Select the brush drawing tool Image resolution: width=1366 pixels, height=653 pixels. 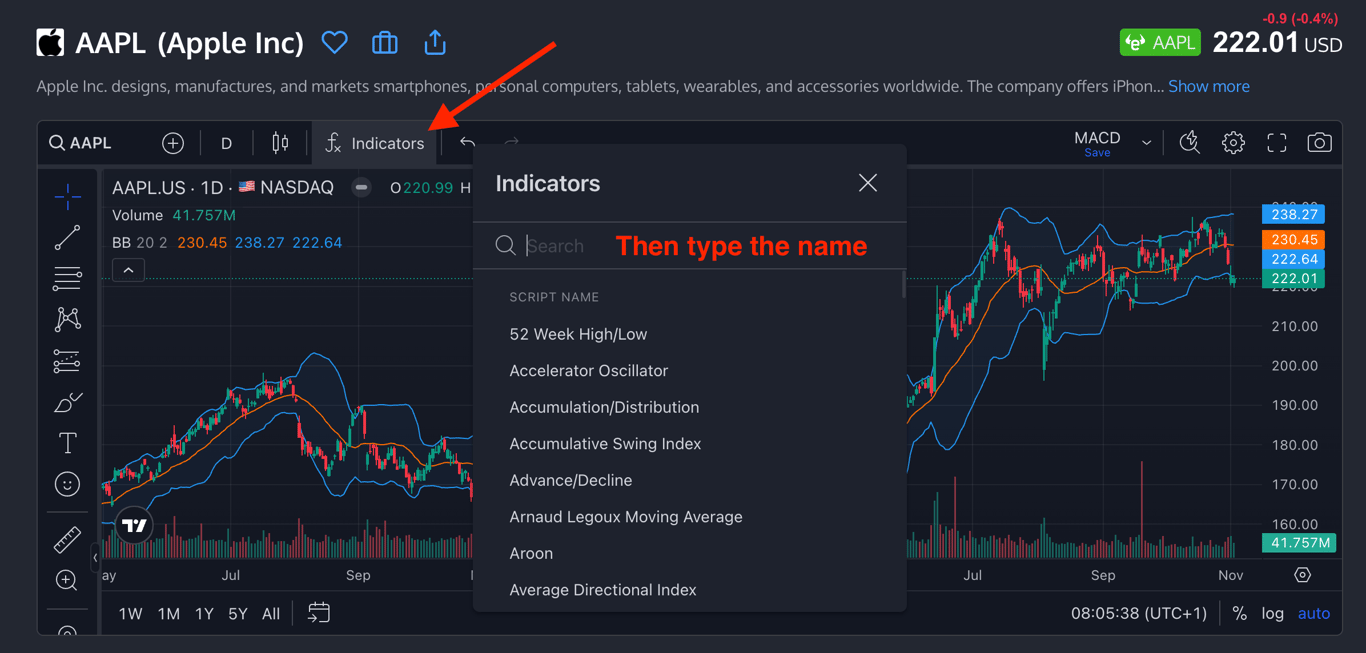click(x=68, y=402)
